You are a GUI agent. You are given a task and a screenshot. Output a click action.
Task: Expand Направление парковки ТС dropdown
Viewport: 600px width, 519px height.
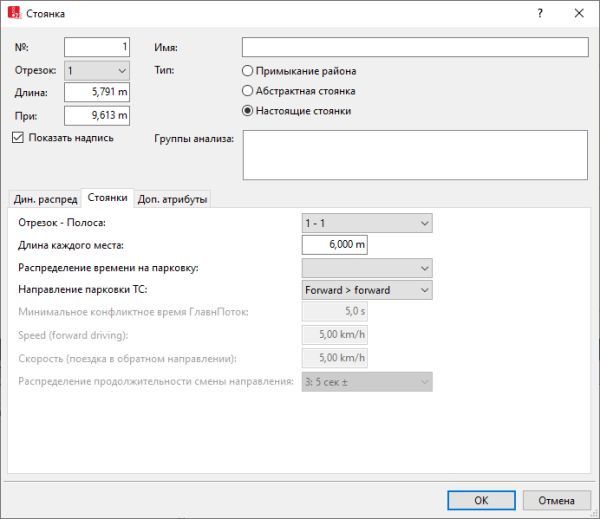coord(366,290)
